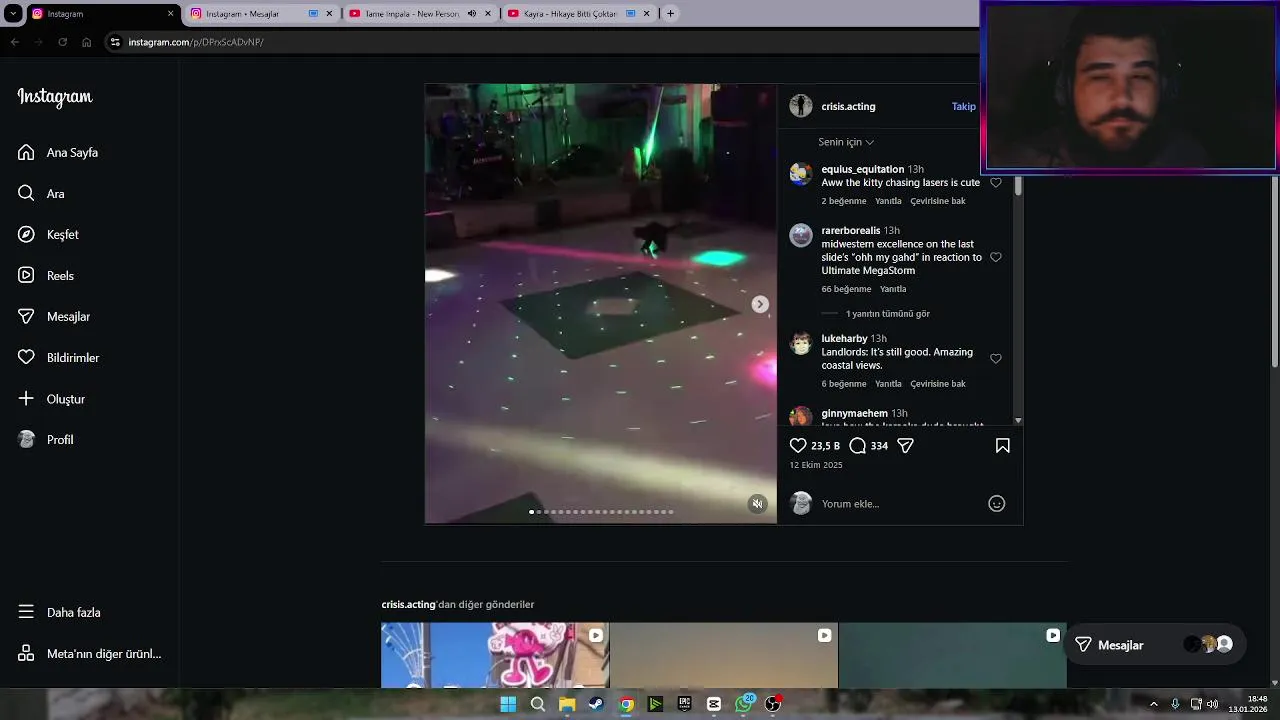View translation of lukeharby's comment
1280x720 pixels.
click(938, 384)
